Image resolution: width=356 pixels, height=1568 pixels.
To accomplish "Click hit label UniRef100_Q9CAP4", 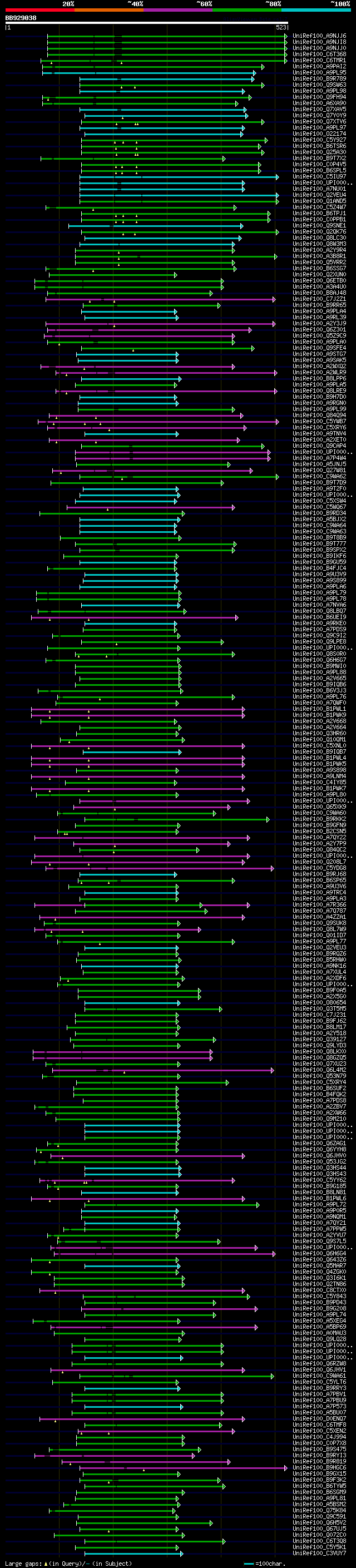I will 319,446.
